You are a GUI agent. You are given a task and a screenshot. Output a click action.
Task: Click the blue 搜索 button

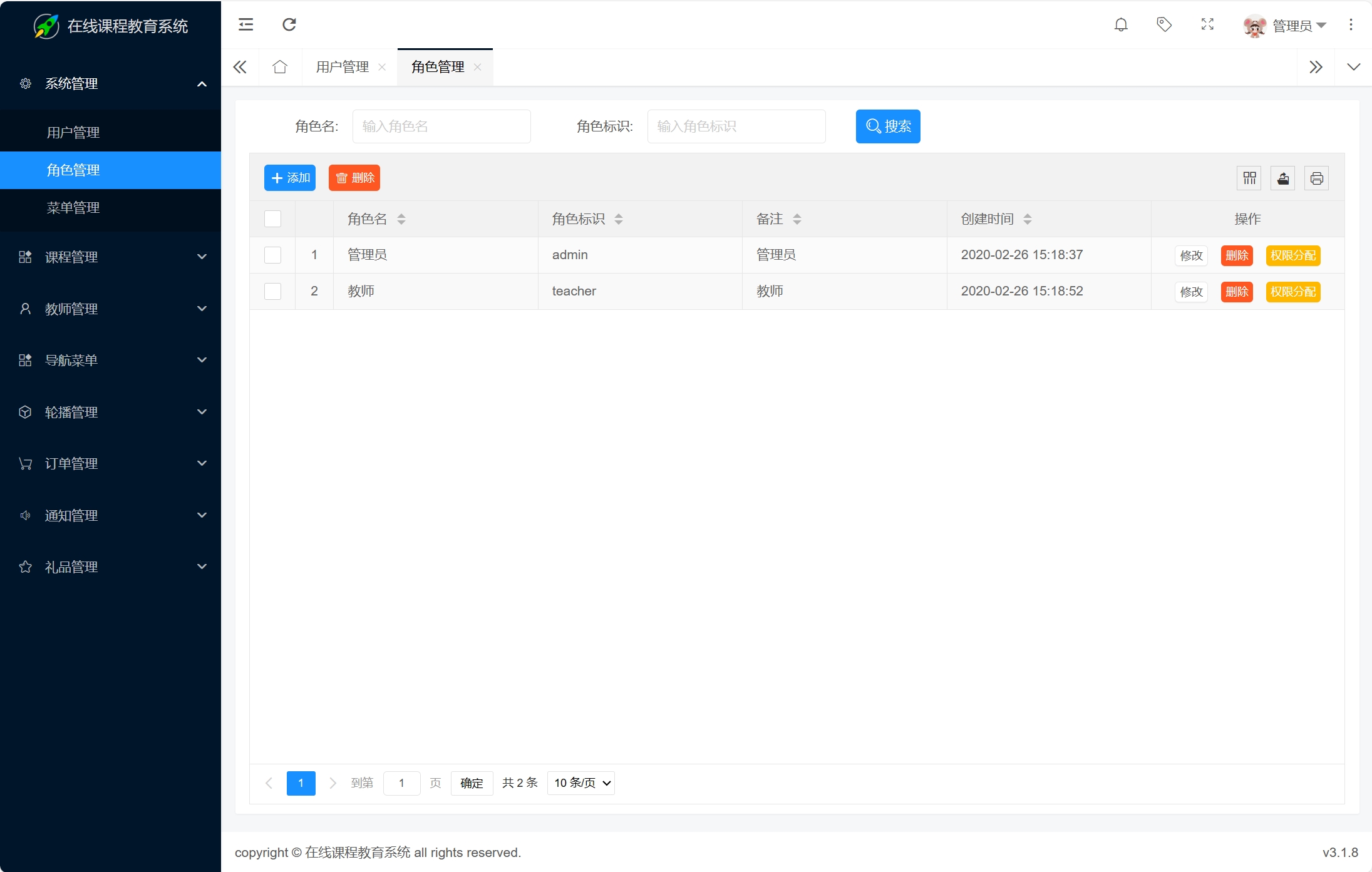[x=887, y=126]
